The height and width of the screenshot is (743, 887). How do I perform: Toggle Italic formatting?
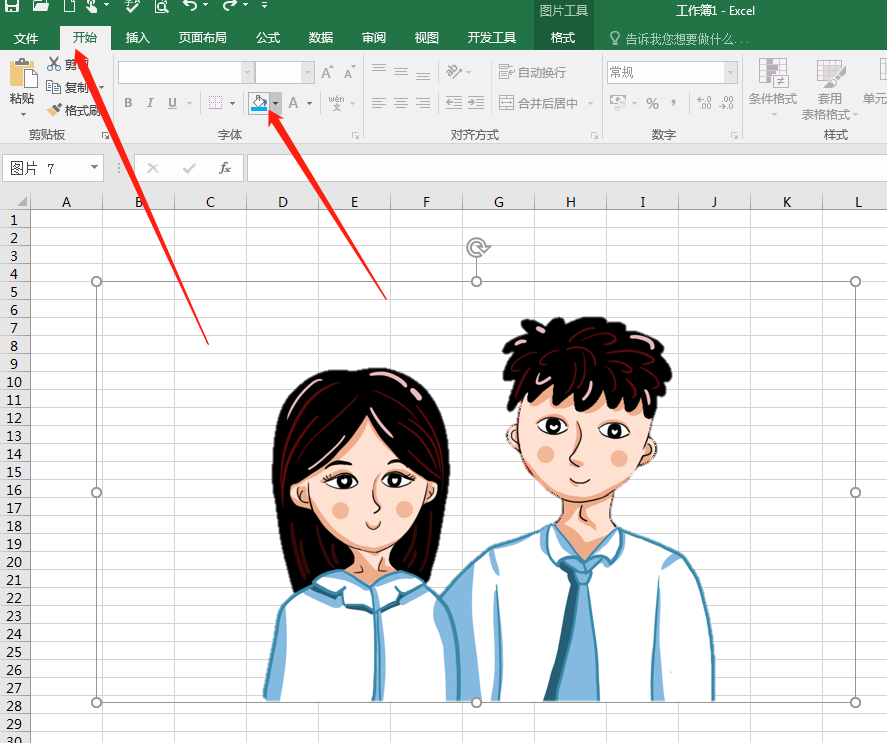click(150, 103)
